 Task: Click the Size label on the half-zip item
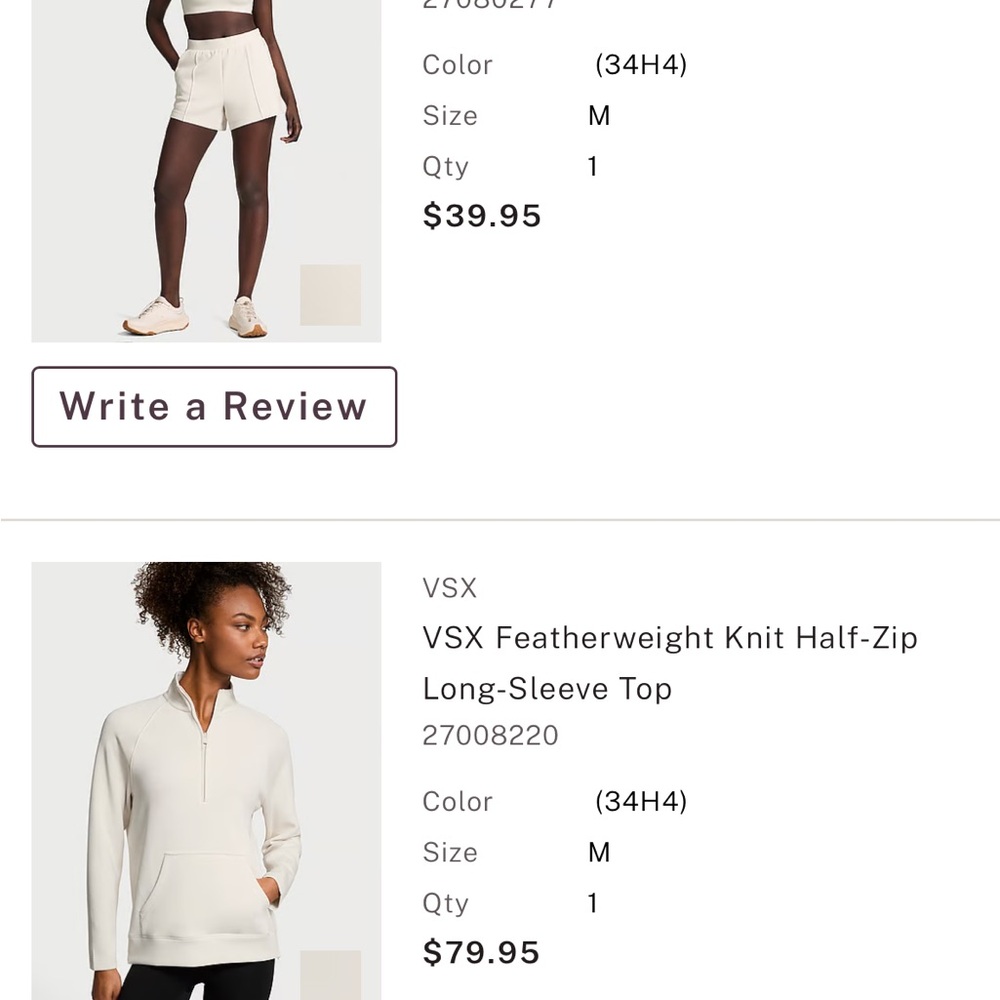click(449, 852)
